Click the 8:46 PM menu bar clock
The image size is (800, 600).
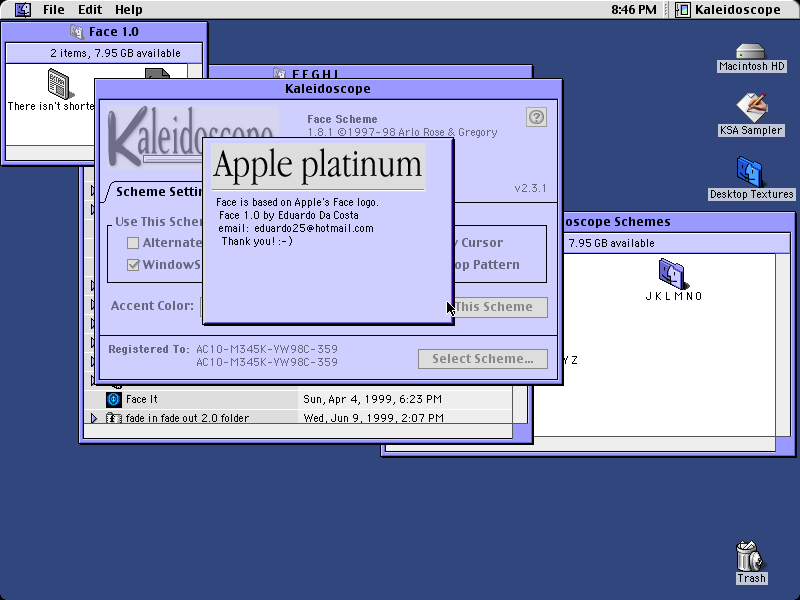pos(634,10)
